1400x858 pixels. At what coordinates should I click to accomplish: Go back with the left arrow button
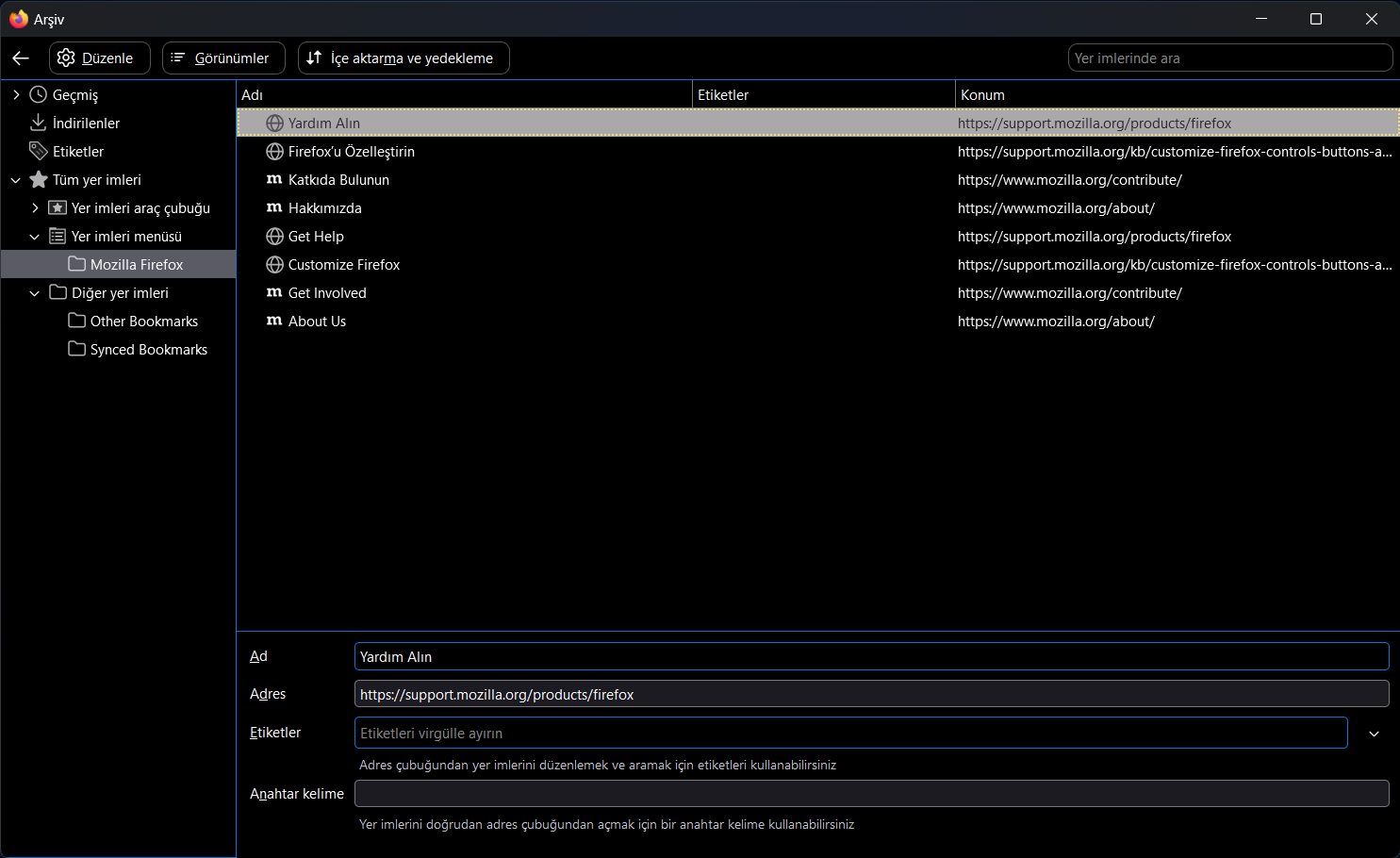coord(21,58)
